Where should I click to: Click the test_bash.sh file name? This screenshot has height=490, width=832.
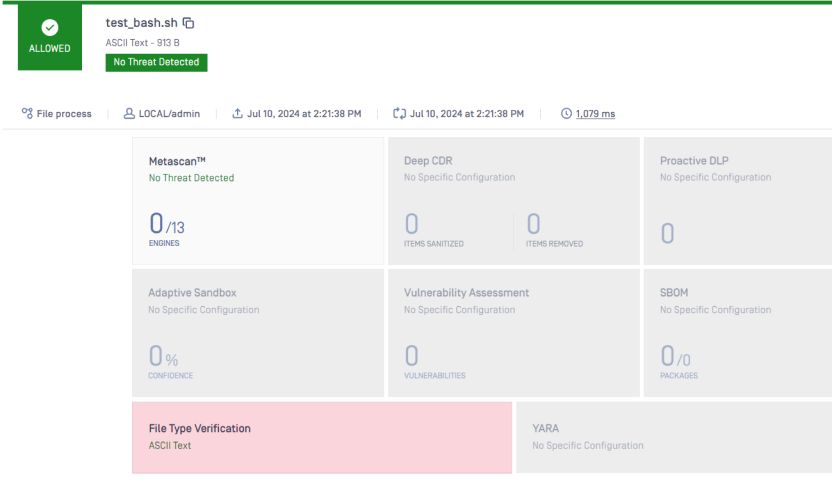point(142,23)
